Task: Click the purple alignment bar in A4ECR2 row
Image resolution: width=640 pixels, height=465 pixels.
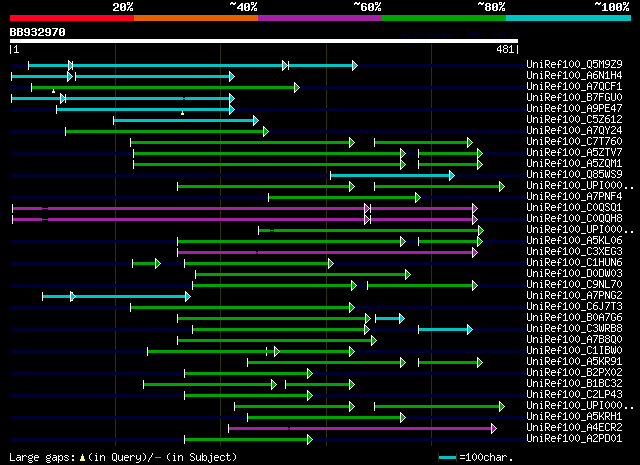Action: tap(362, 429)
